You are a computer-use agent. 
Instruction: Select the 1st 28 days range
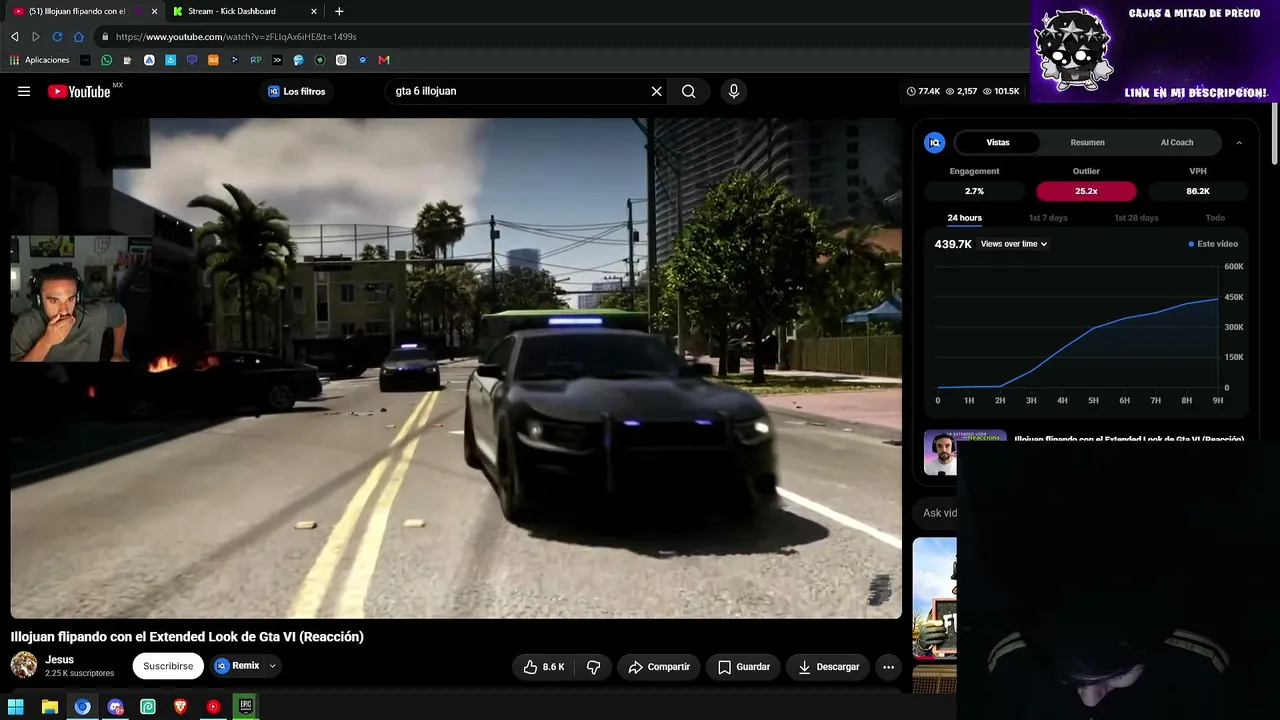point(1135,218)
